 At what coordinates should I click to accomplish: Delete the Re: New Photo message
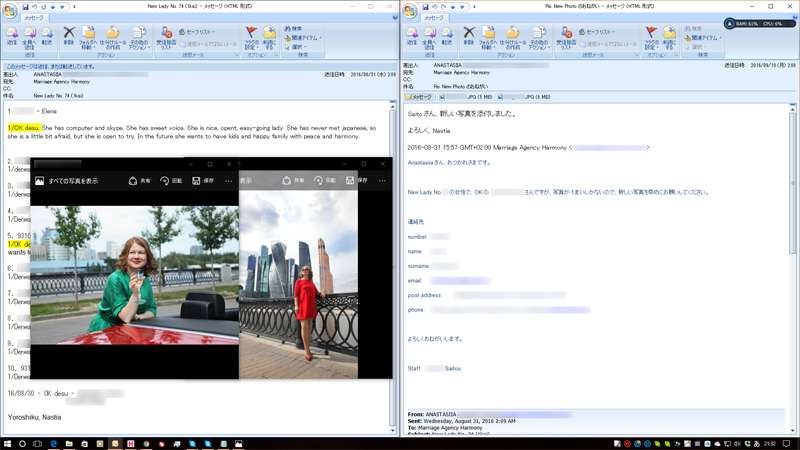469,36
